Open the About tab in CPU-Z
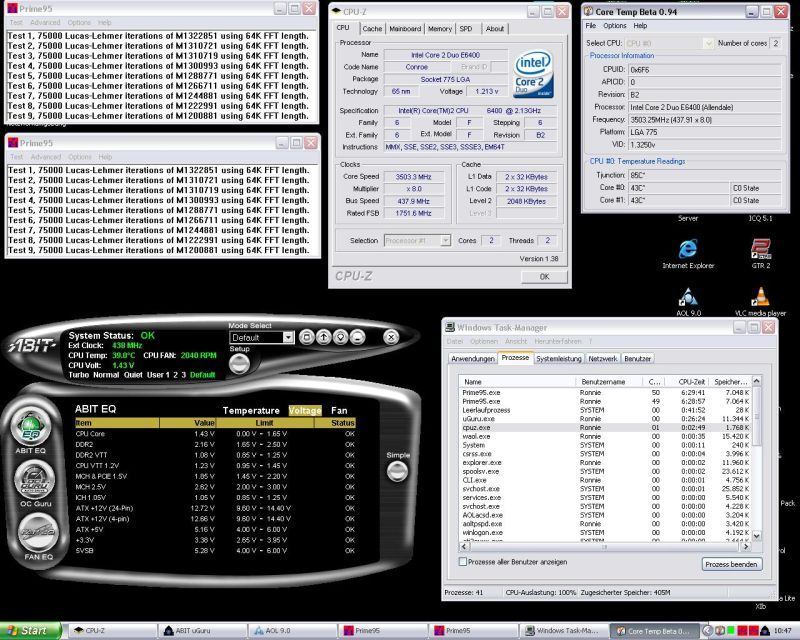800x640 pixels. coord(494,29)
